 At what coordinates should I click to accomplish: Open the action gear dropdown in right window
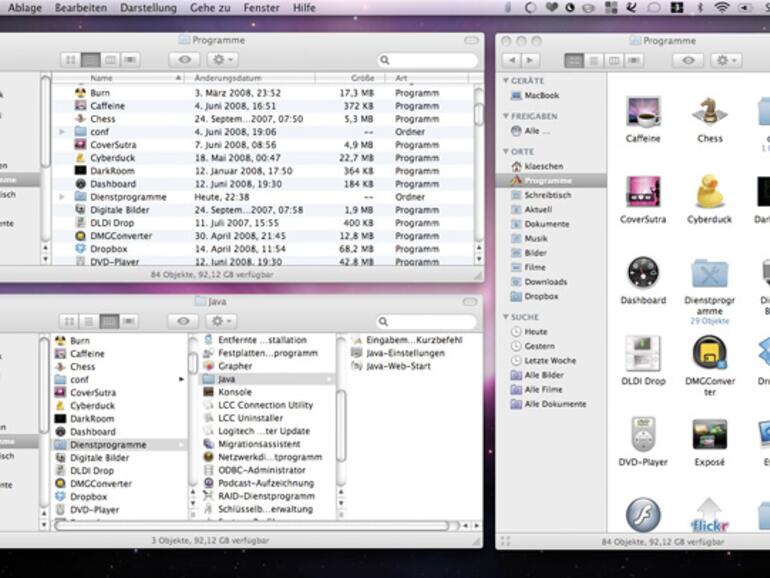point(725,61)
